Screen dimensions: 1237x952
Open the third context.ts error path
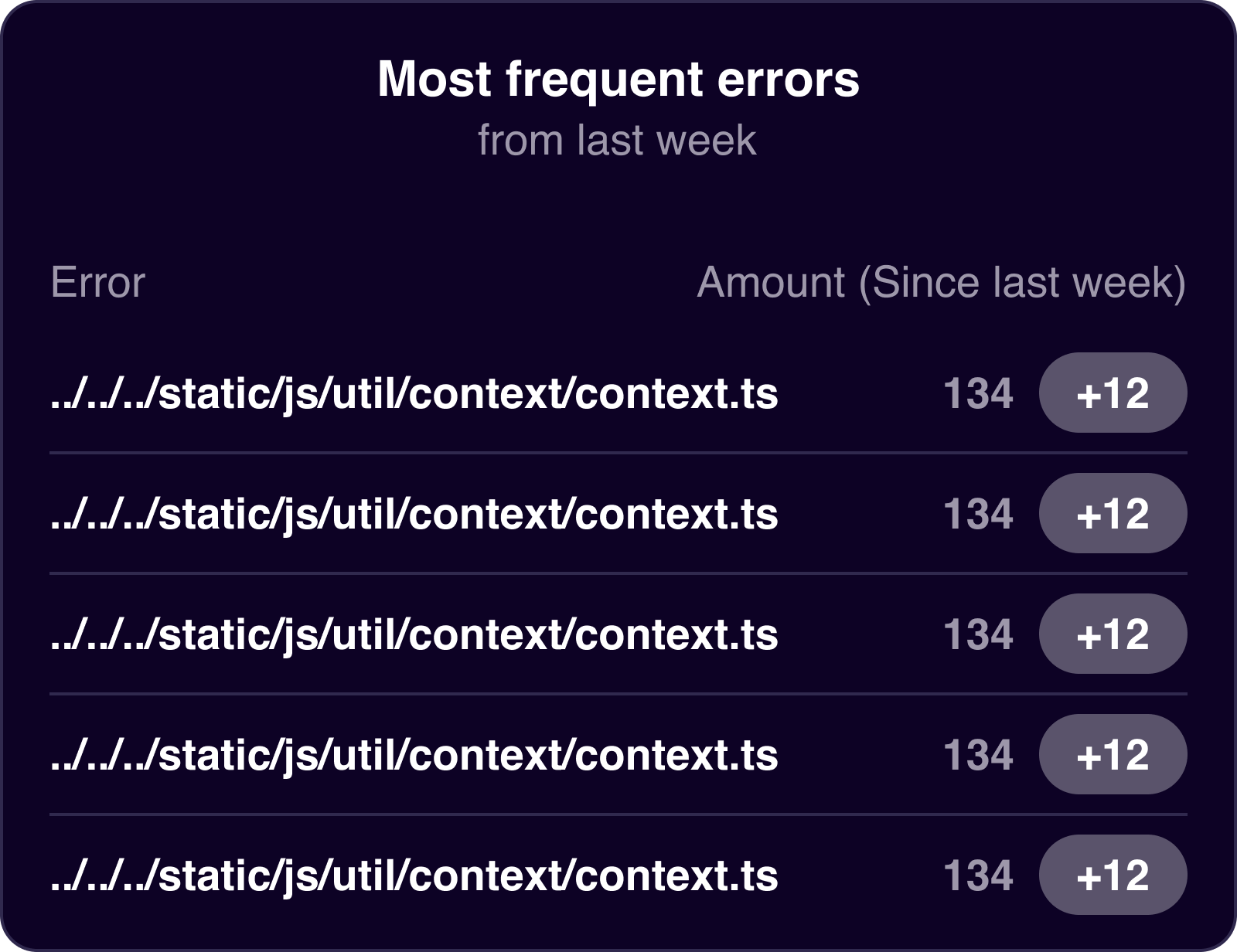point(414,634)
